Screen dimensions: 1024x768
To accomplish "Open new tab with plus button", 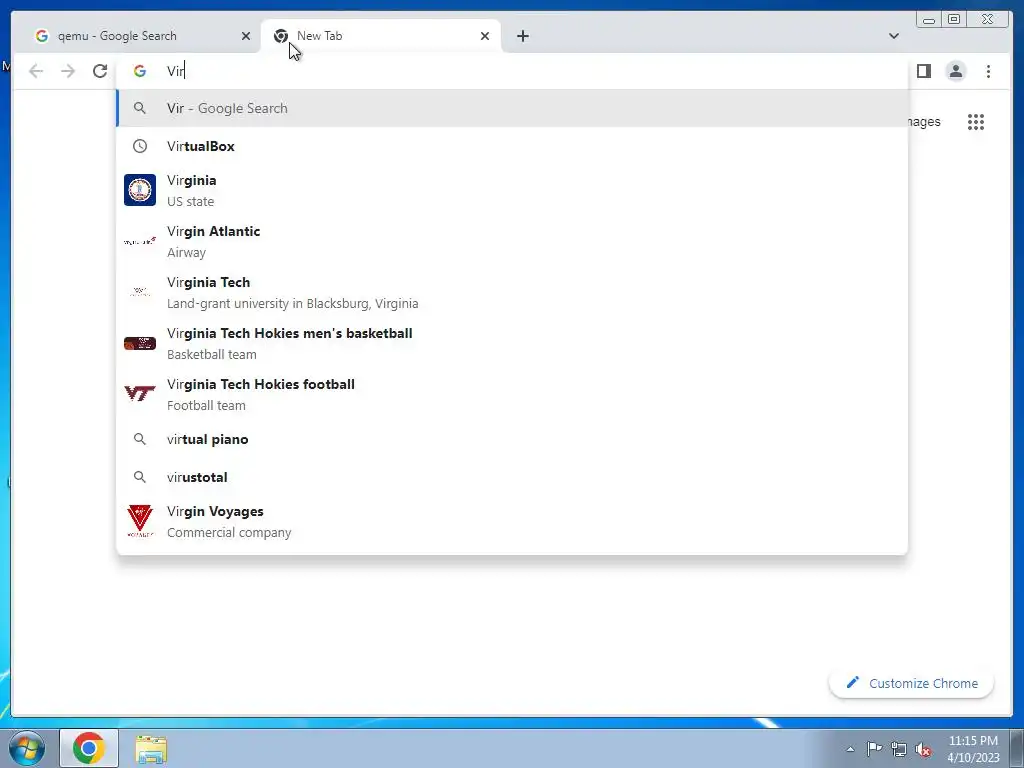I will [522, 36].
